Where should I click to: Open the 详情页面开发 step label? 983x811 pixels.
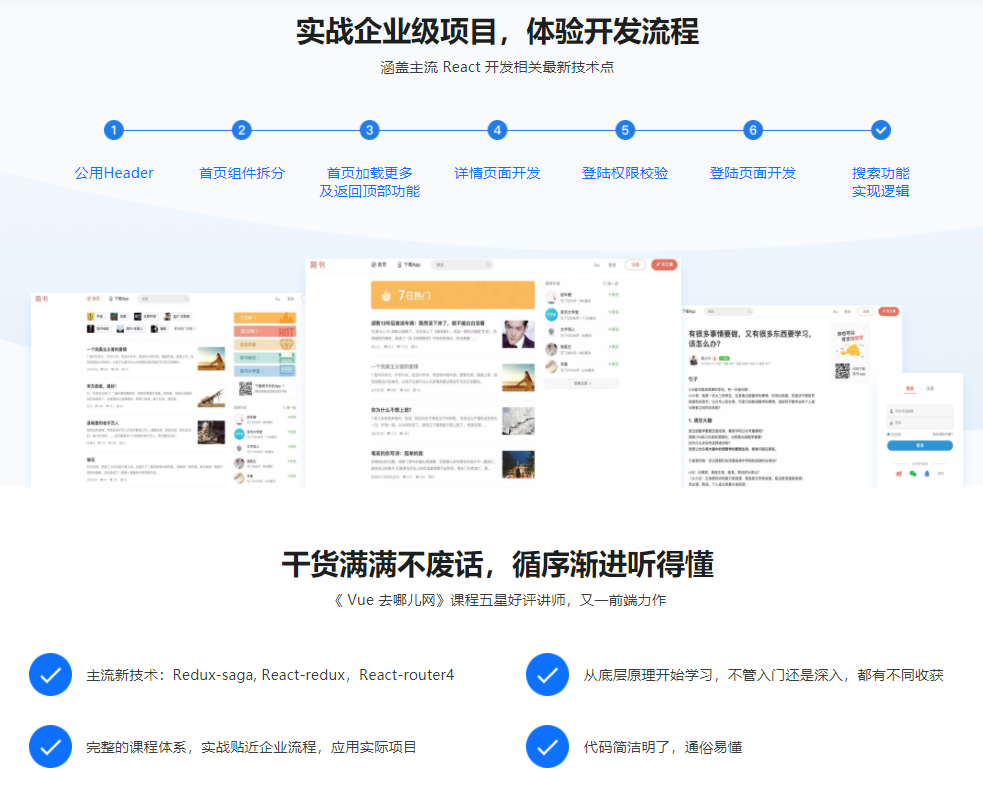[x=497, y=173]
